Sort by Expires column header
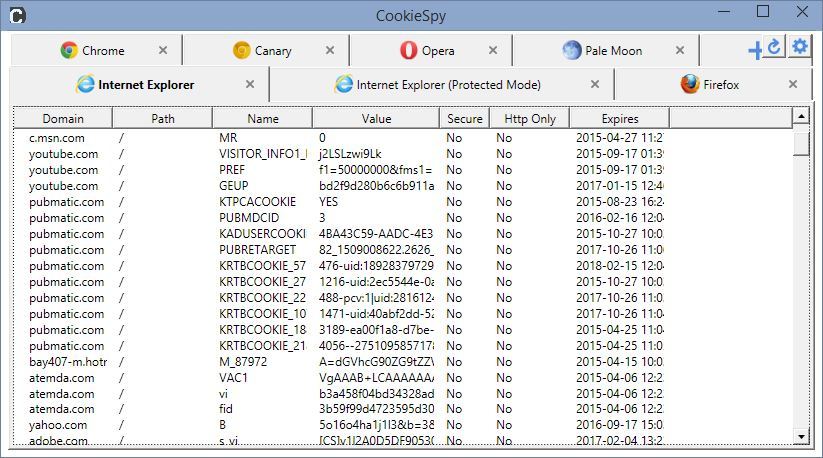 coord(620,119)
